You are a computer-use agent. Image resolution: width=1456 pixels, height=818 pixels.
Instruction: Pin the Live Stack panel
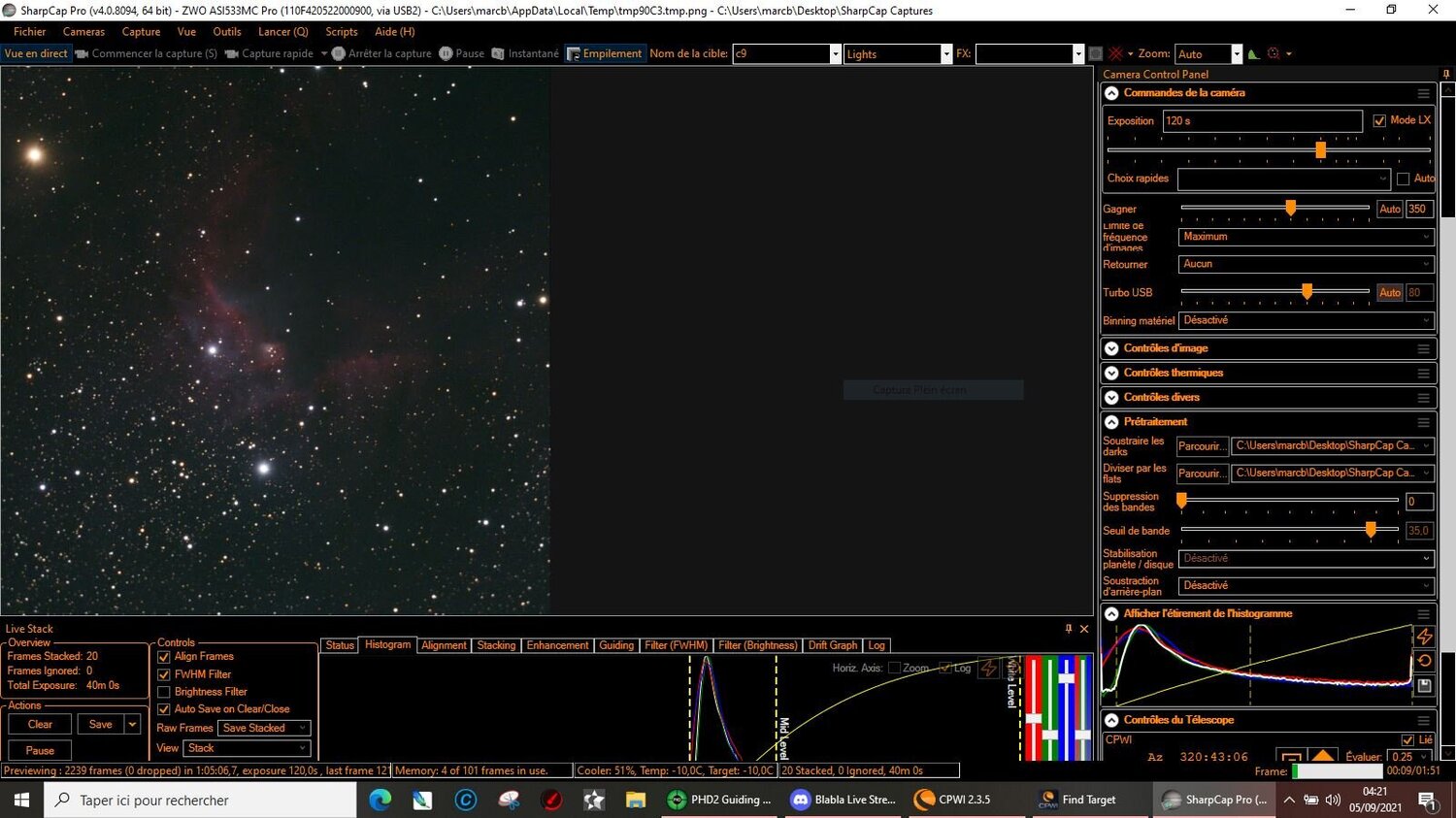click(1069, 629)
